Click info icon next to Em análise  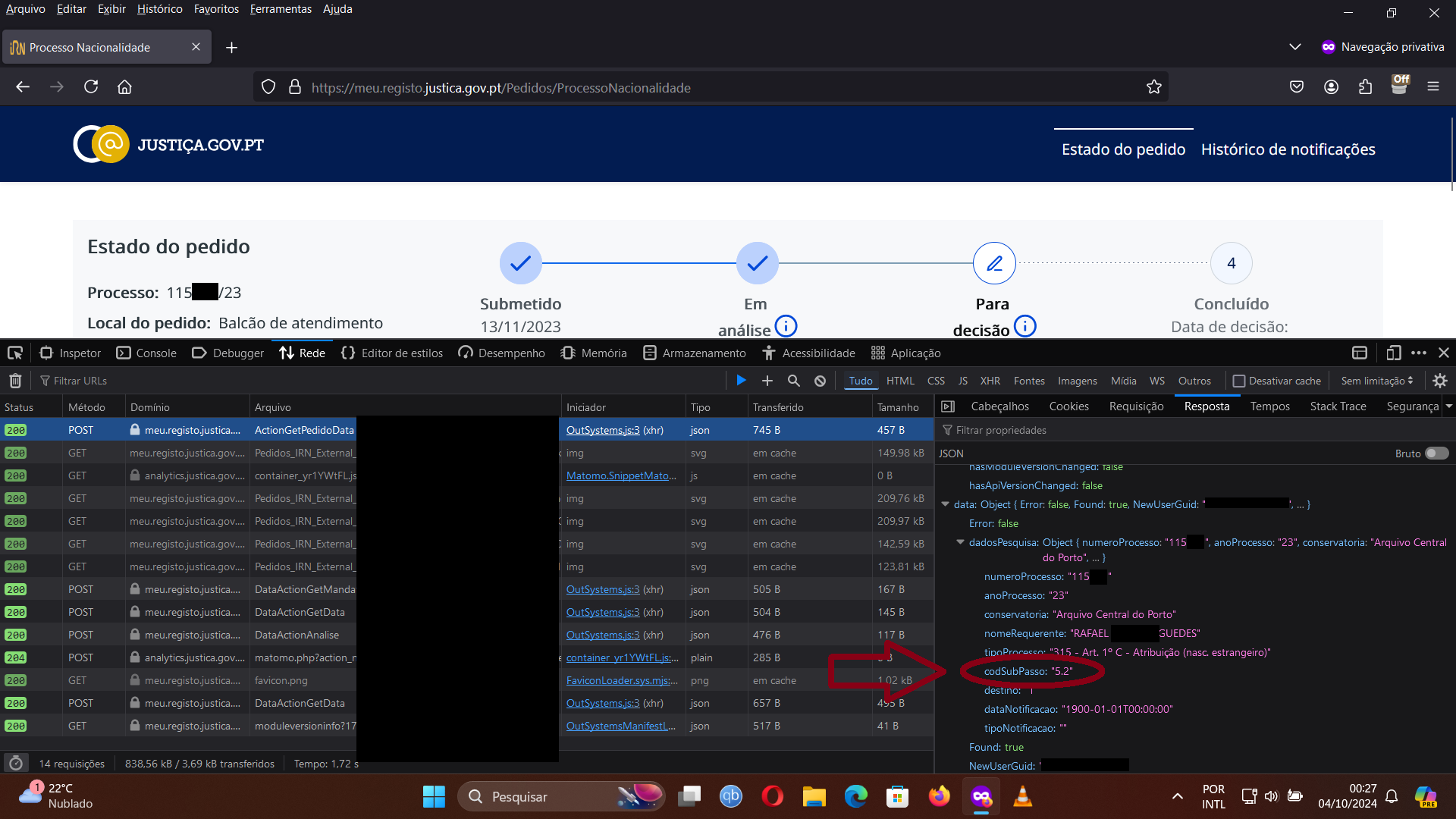click(786, 327)
